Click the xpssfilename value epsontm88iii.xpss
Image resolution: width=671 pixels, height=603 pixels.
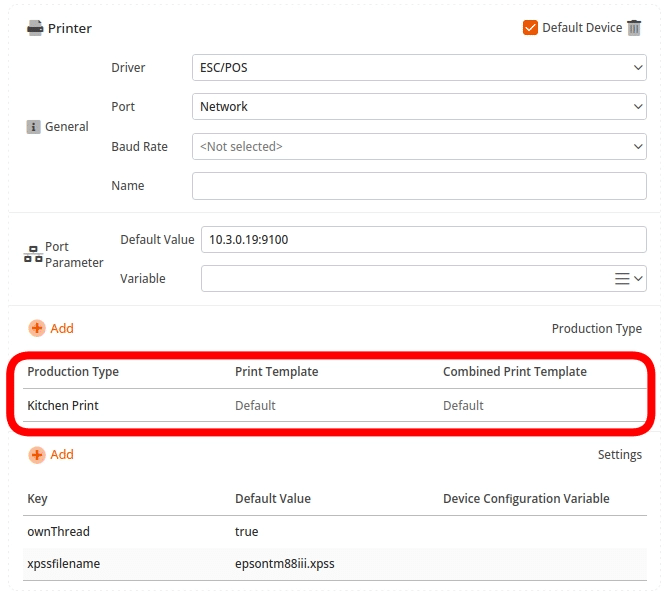(x=284, y=564)
